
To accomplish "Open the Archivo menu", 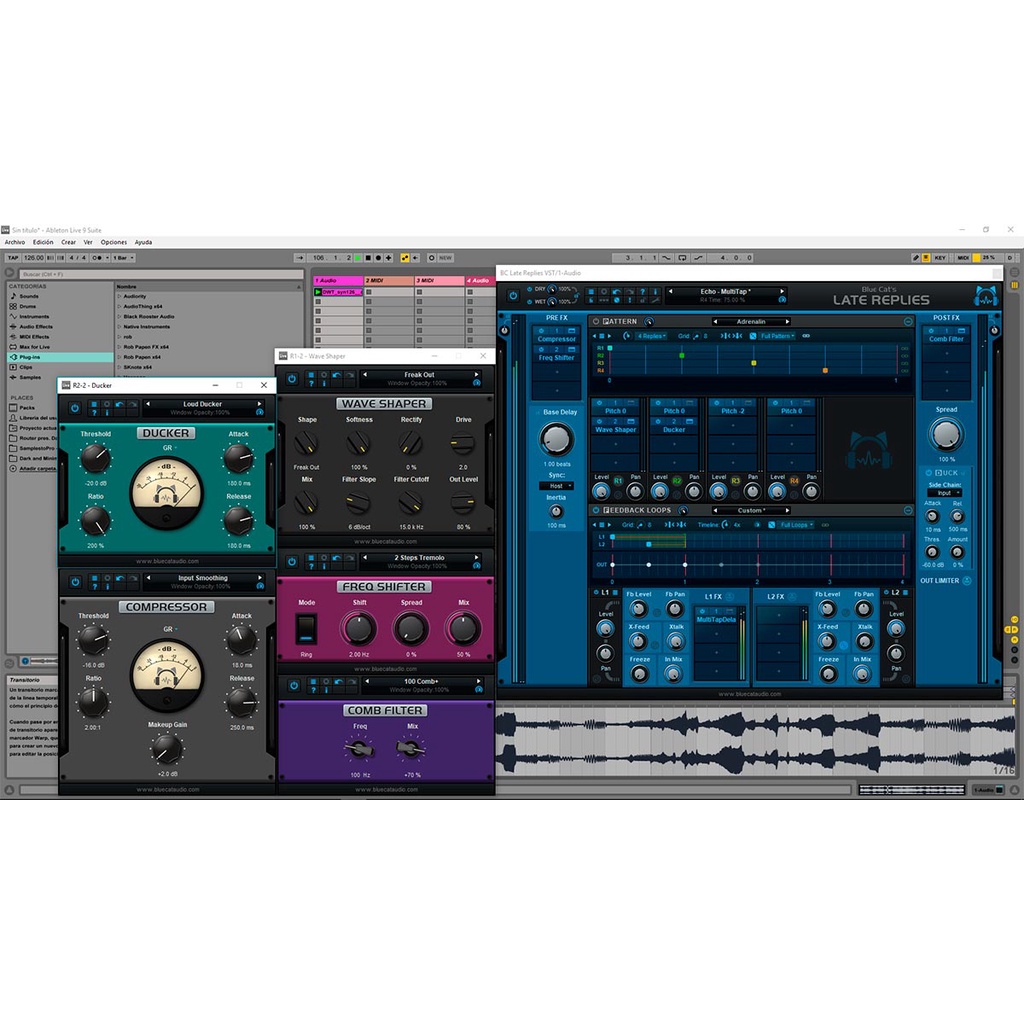I will pyautogui.click(x=15, y=242).
